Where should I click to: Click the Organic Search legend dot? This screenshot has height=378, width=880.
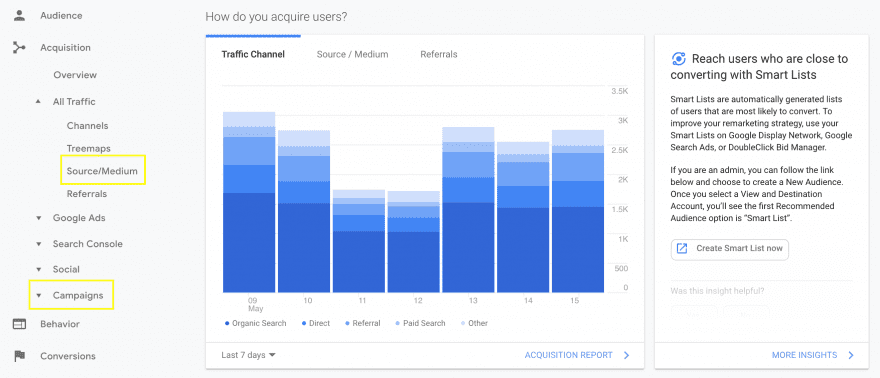point(227,324)
